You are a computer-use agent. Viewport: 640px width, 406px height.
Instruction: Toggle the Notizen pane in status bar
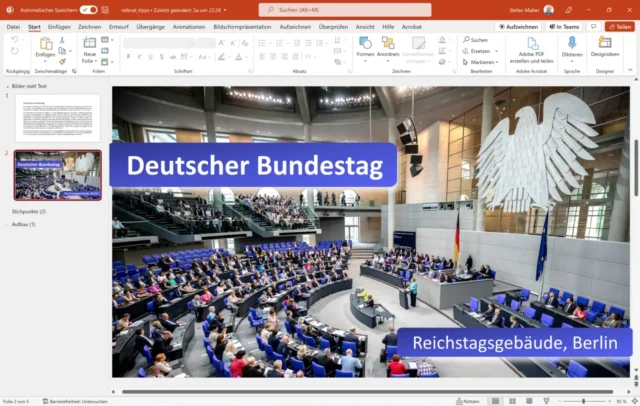click(468, 400)
